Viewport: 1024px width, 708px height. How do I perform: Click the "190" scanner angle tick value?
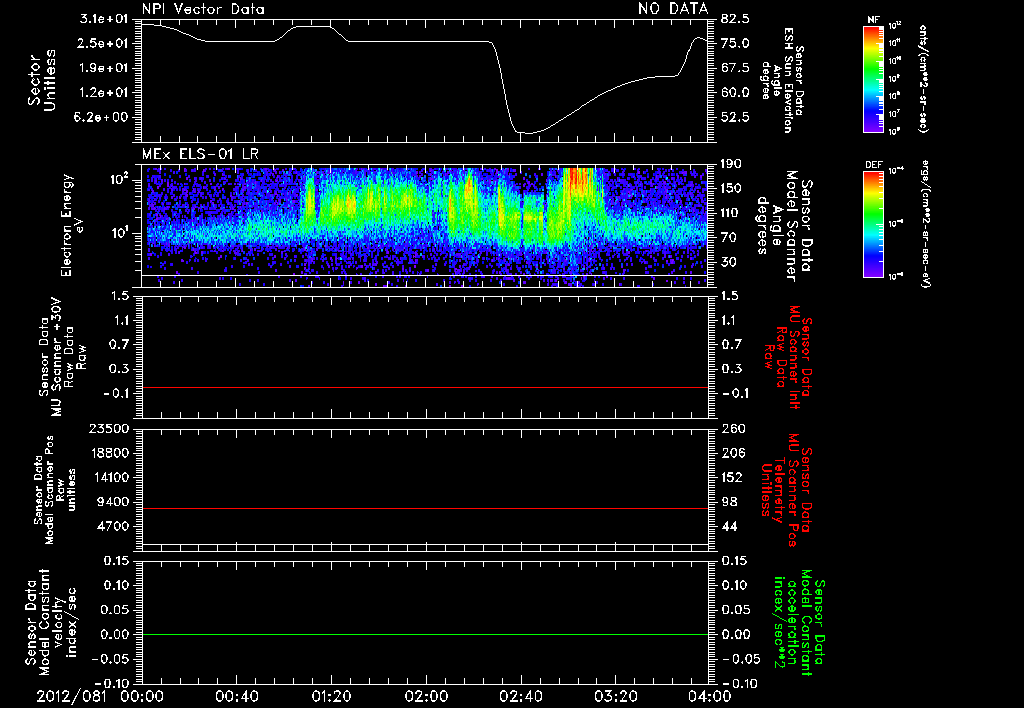coord(731,164)
